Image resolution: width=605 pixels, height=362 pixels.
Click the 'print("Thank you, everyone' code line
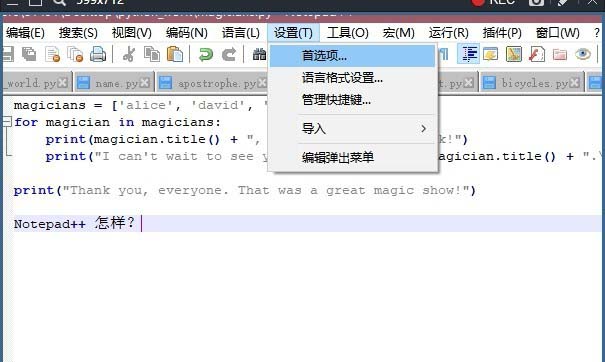tap(244, 190)
